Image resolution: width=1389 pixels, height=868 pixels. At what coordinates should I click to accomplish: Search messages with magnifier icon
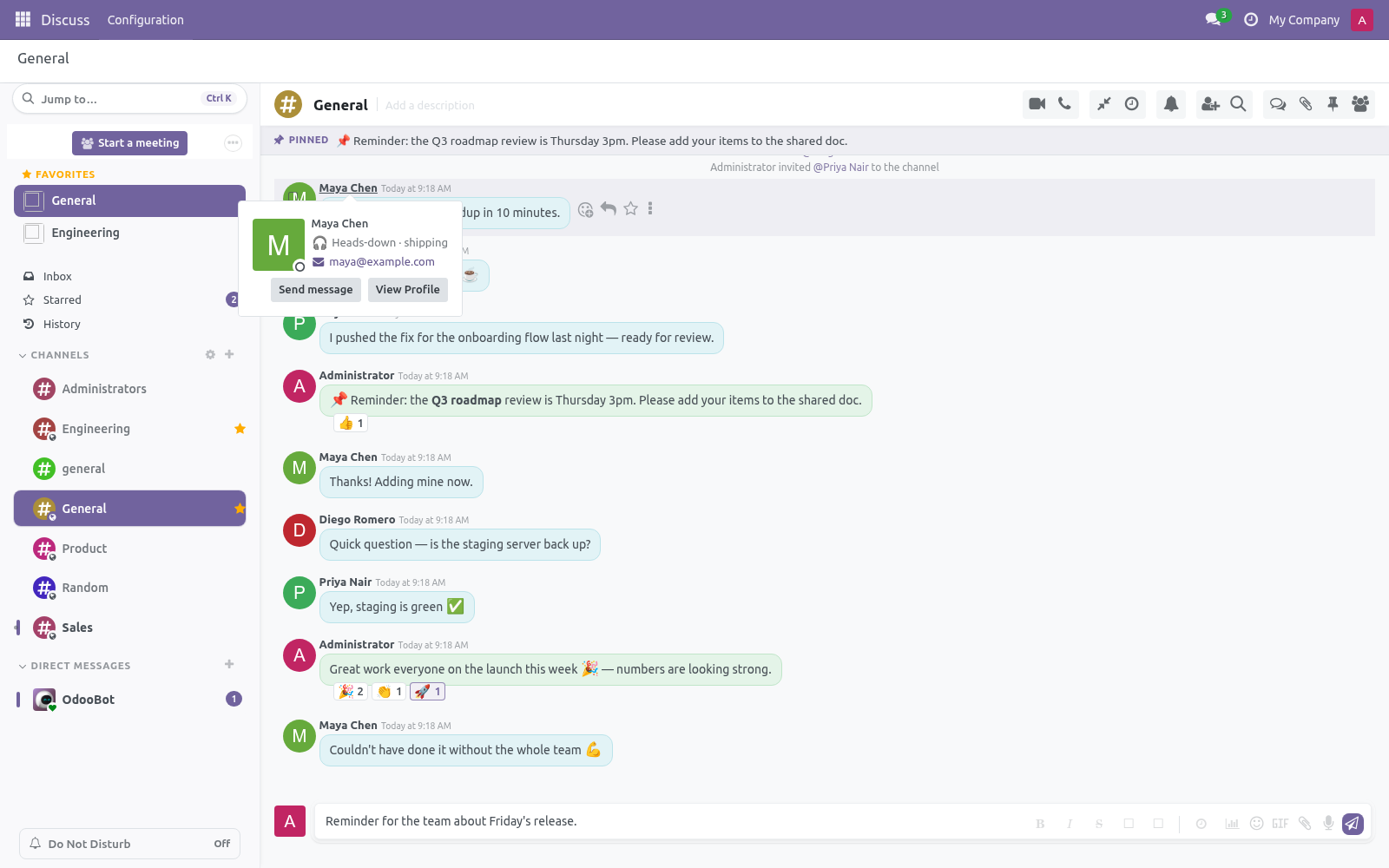[1238, 104]
